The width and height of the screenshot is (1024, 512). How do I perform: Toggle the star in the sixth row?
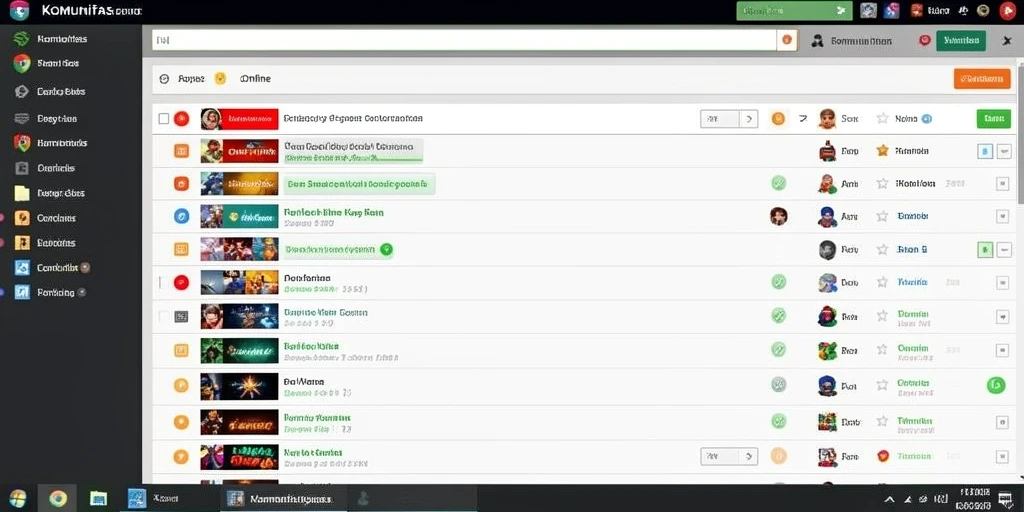point(882,282)
